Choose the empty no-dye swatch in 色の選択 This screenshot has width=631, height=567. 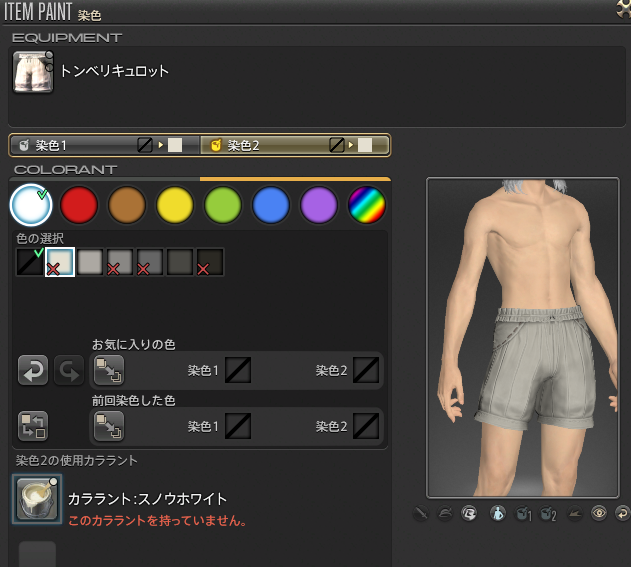30,263
